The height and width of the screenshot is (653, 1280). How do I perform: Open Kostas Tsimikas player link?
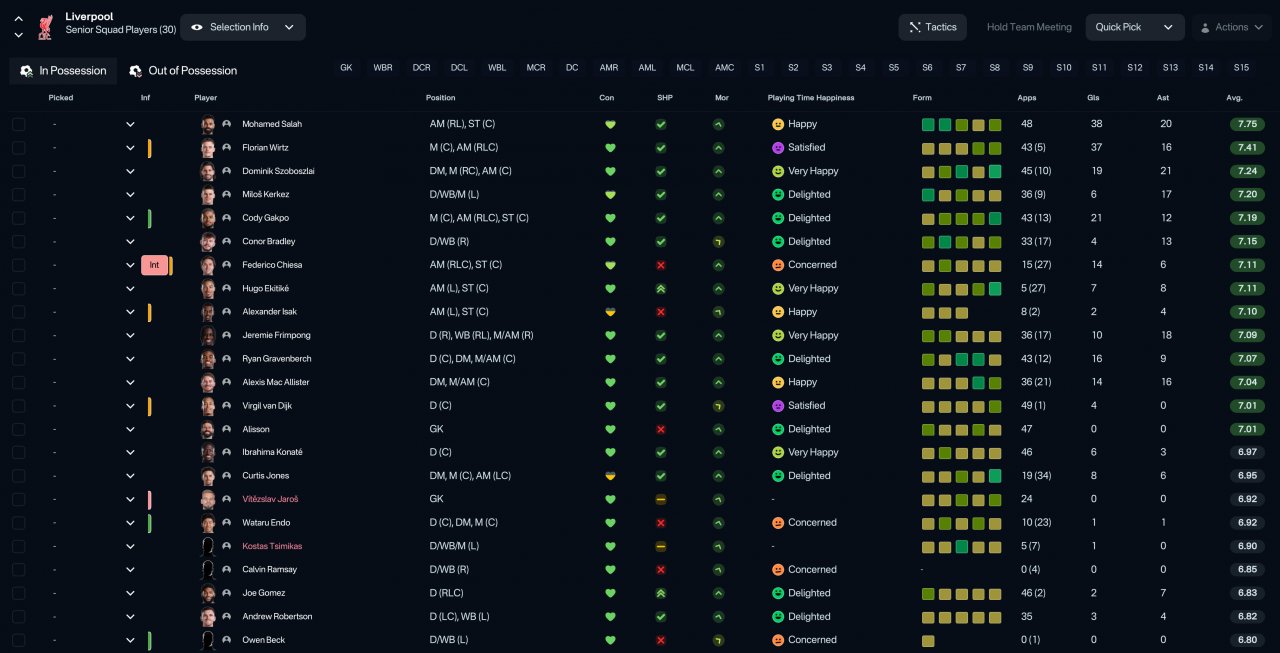272,546
